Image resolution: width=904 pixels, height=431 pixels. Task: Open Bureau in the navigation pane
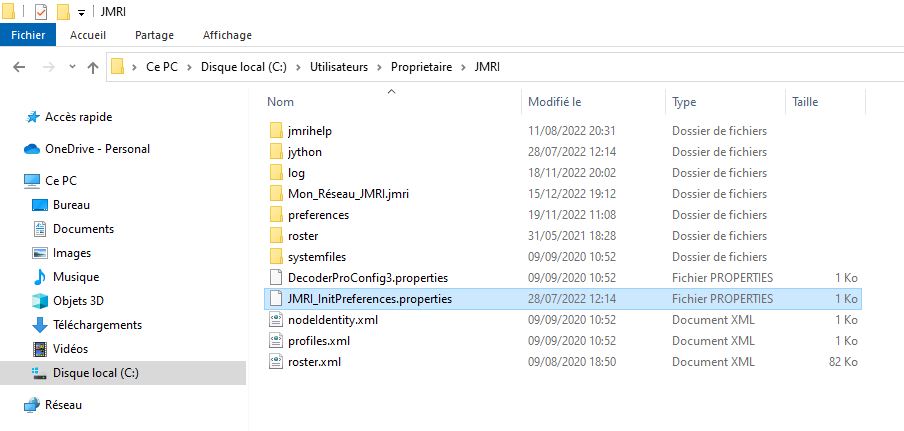click(71, 205)
